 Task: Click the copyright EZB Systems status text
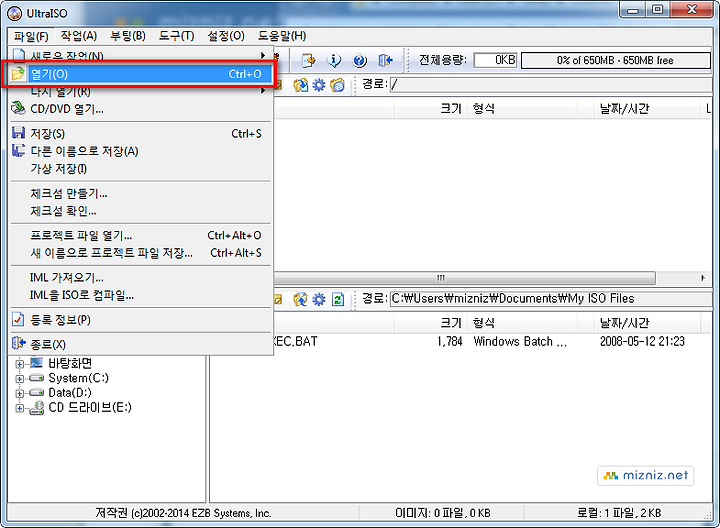click(x=183, y=513)
